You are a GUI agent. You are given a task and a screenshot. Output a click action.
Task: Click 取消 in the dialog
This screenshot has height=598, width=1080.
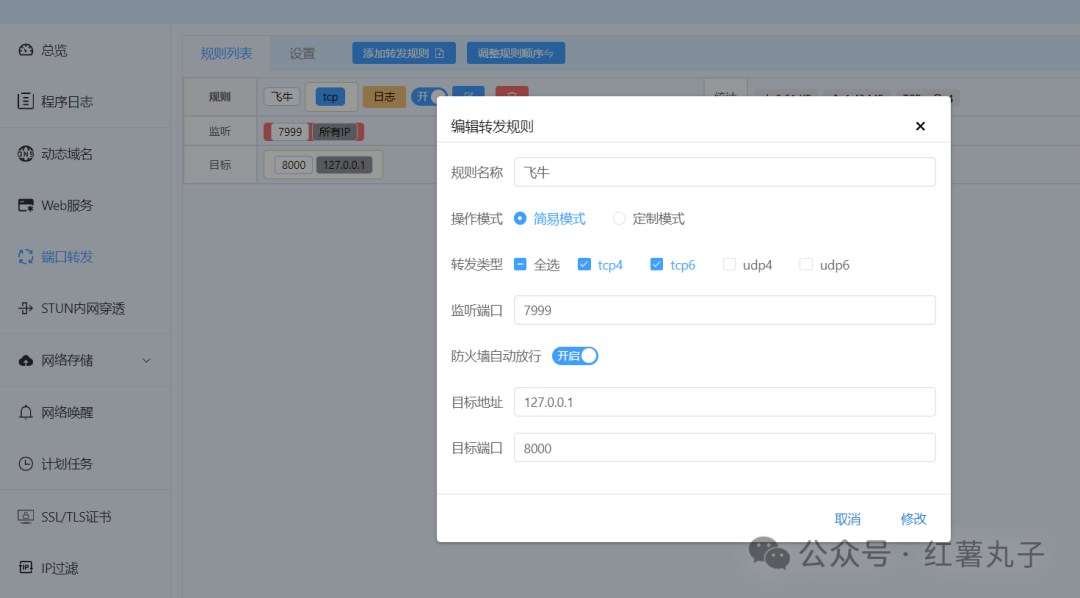click(x=848, y=519)
